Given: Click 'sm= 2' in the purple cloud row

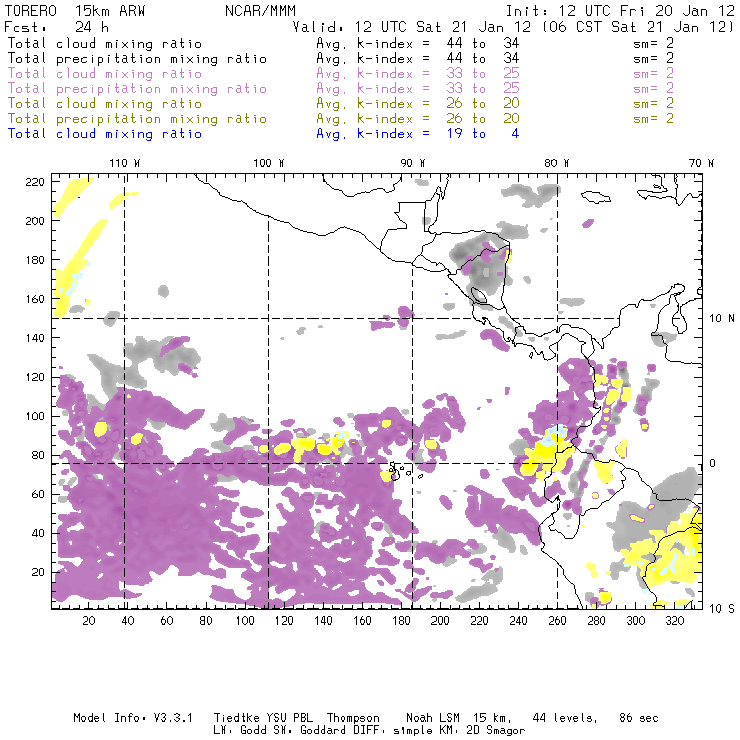Looking at the screenshot, I should tap(653, 74).
